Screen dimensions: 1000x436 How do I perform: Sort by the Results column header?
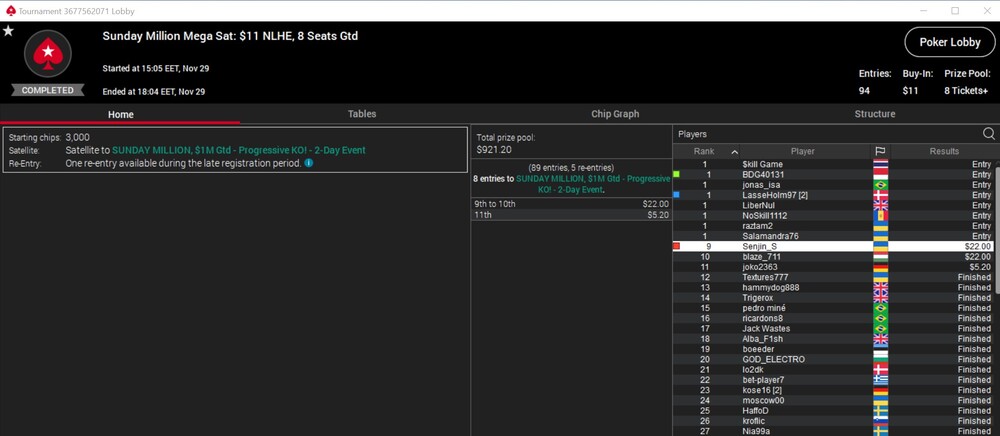944,151
